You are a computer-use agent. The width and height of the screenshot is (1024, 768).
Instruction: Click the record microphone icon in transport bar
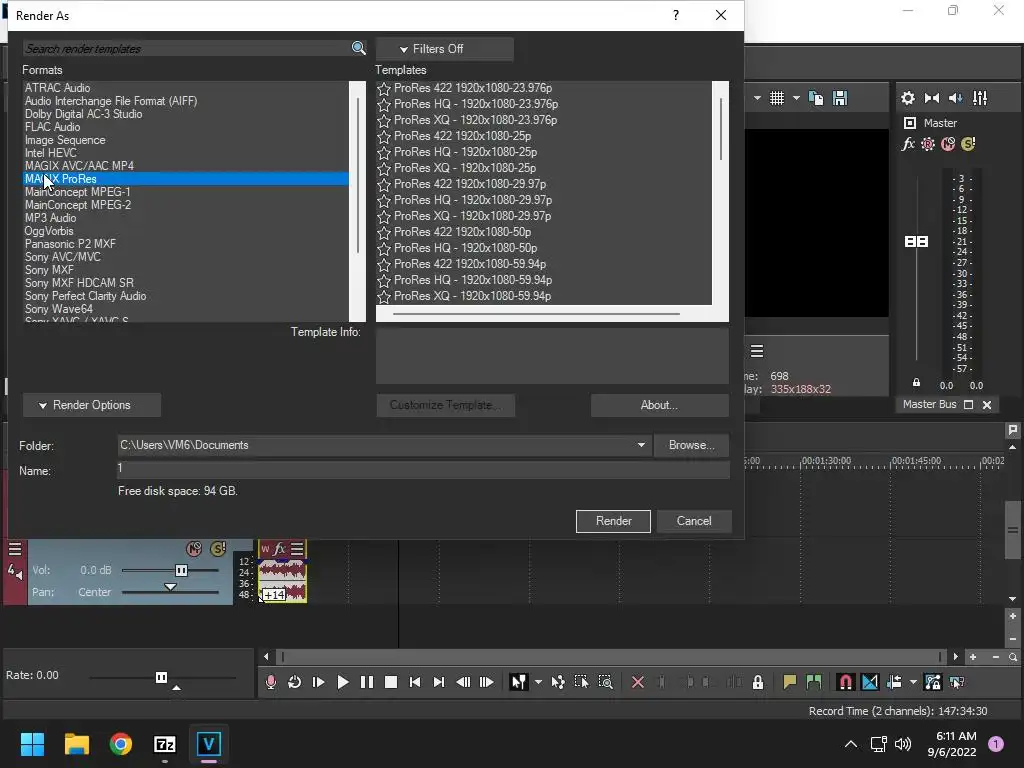[271, 682]
